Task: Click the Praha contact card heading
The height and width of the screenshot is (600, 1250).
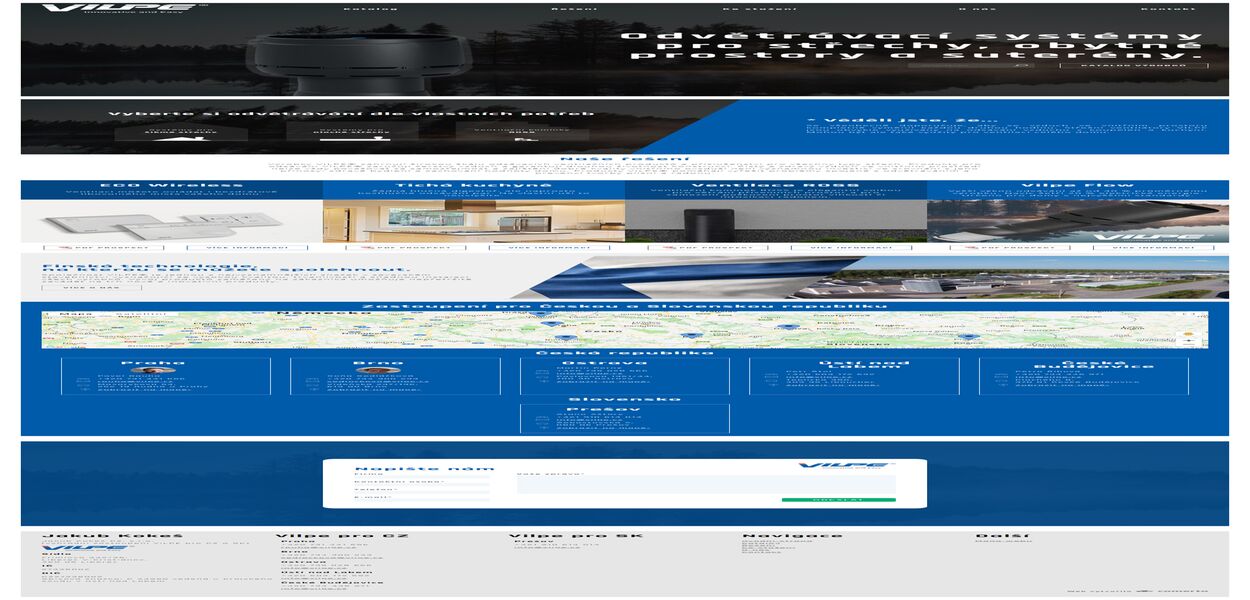Action: (153, 362)
